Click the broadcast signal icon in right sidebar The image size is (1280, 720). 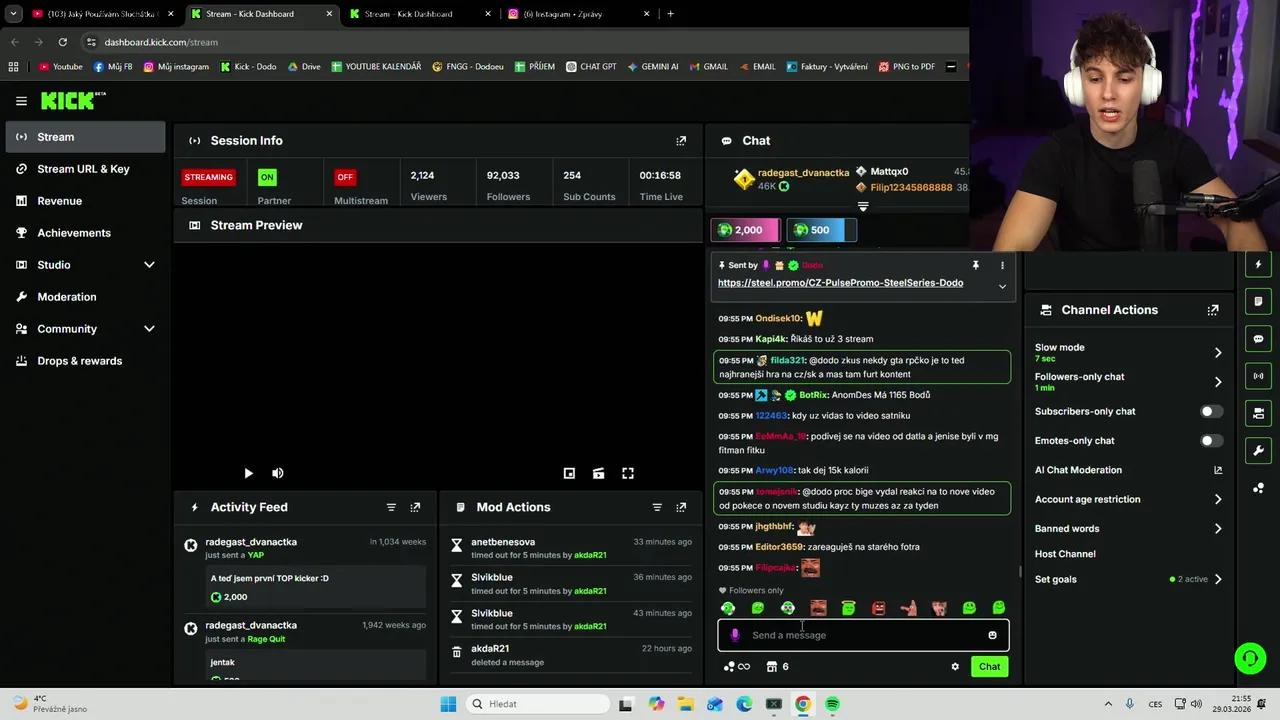tap(1258, 376)
